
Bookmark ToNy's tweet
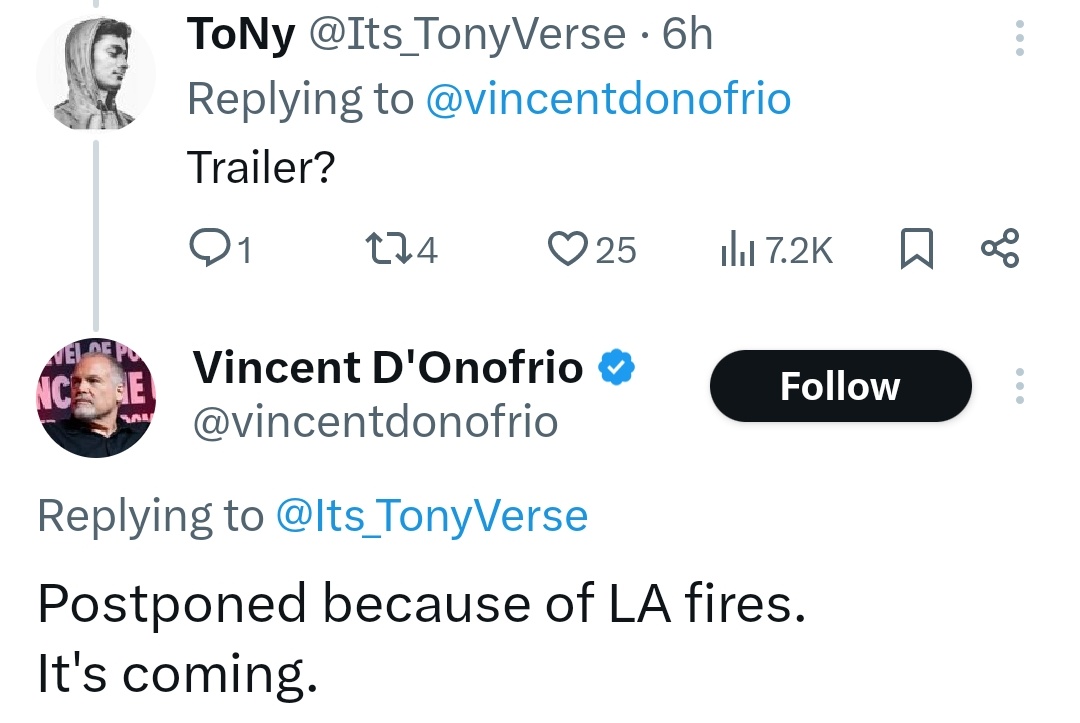917,249
